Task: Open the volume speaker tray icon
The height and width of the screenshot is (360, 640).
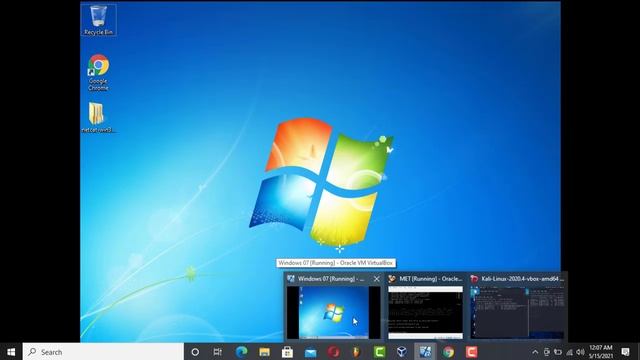Action: (x=580, y=352)
